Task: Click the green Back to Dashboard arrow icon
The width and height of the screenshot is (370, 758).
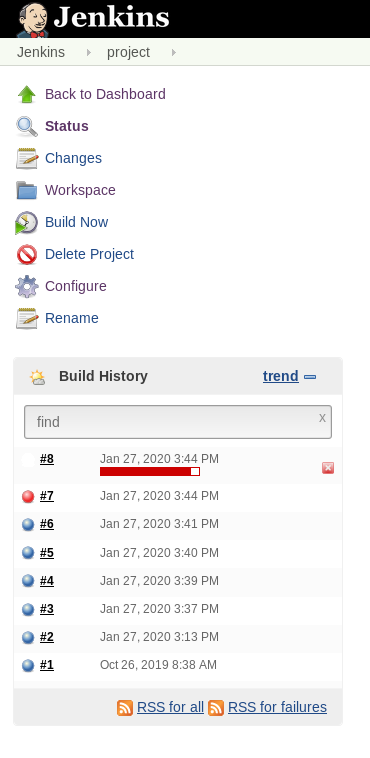Action: tap(27, 94)
